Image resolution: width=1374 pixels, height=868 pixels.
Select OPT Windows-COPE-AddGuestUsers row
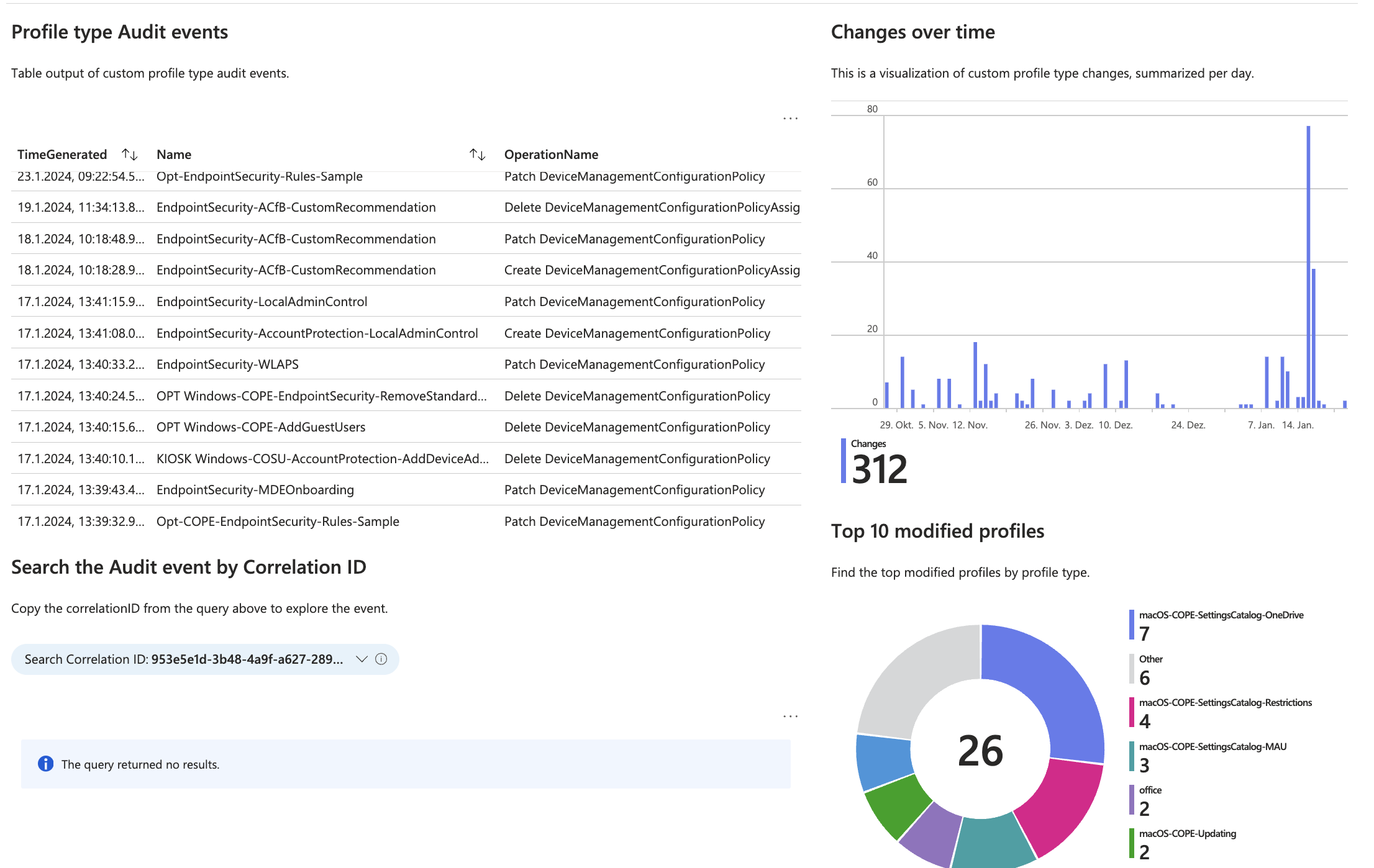pyautogui.click(x=261, y=427)
